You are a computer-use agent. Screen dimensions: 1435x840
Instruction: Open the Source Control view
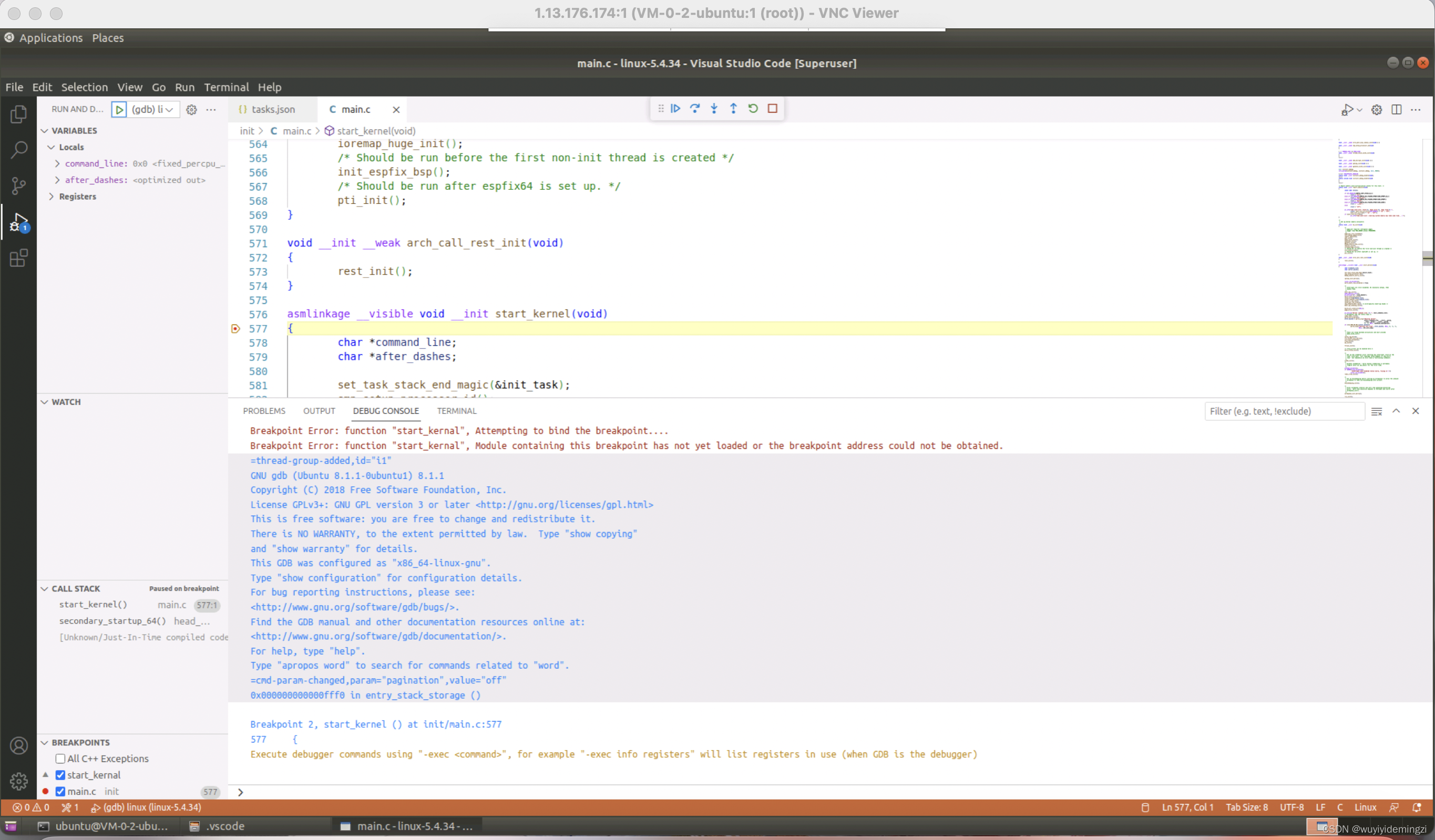tap(18, 185)
